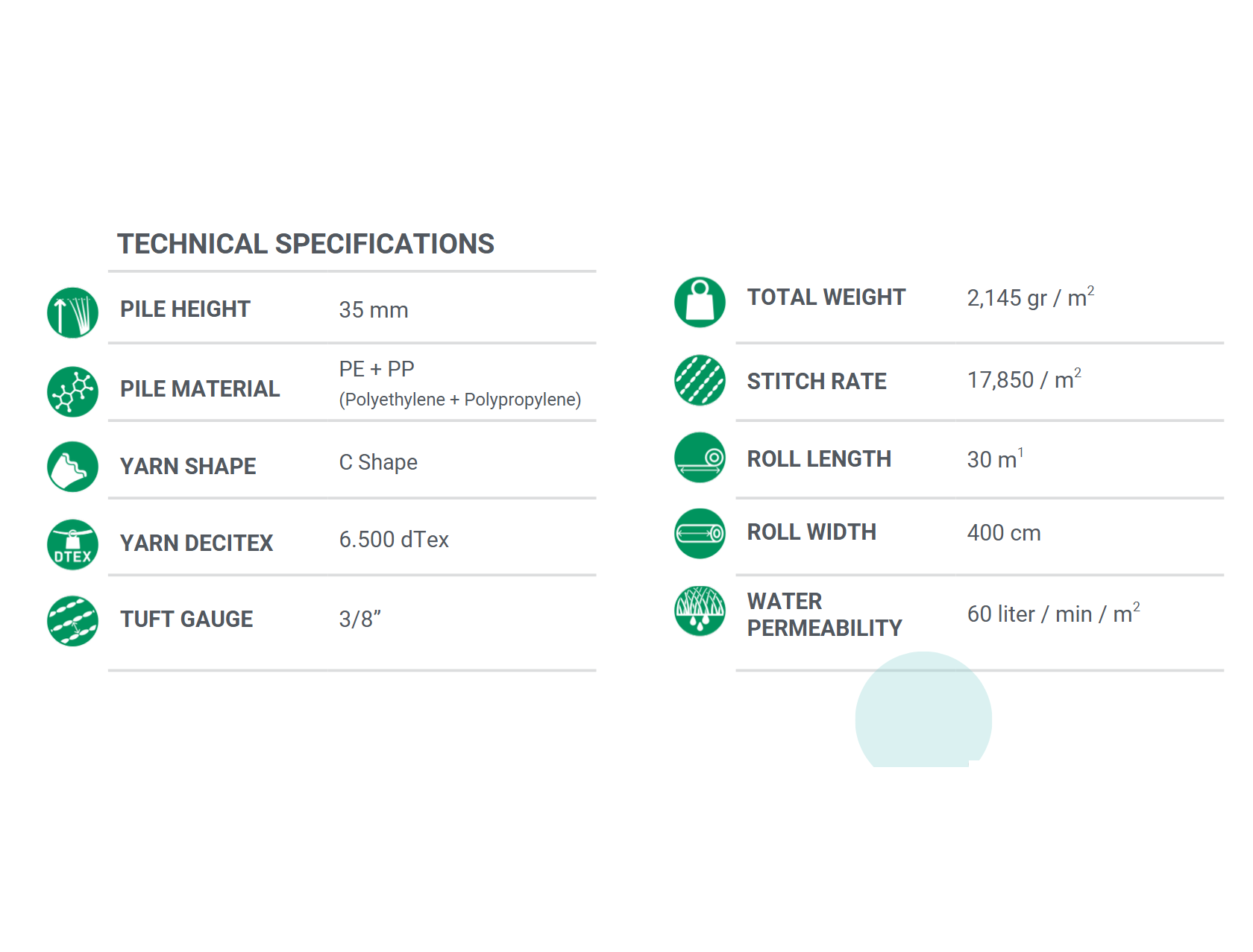Click the Water Permeability droplets icon
Screen dimensions: 1253x952
point(700,611)
